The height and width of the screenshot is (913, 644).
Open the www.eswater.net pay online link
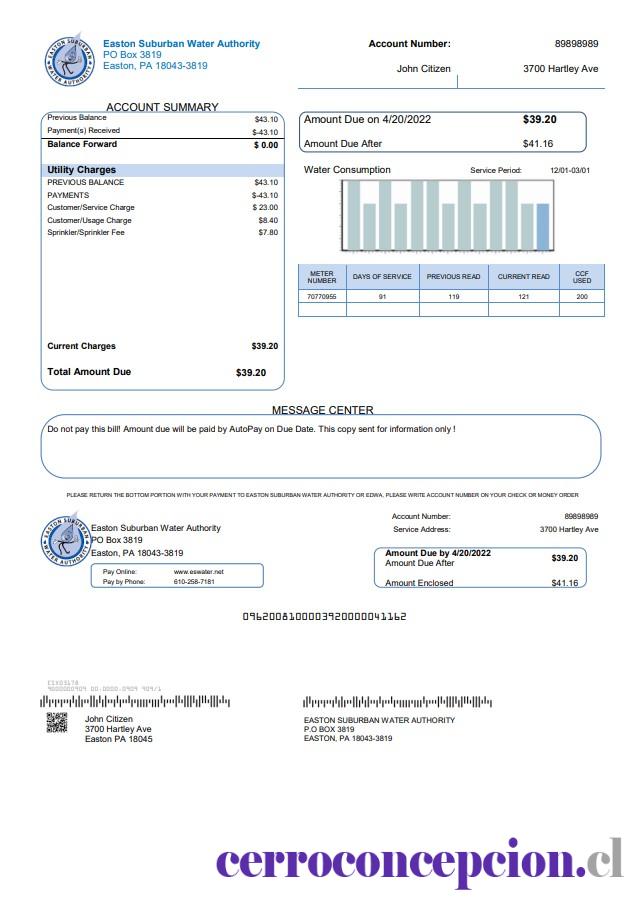[199, 572]
